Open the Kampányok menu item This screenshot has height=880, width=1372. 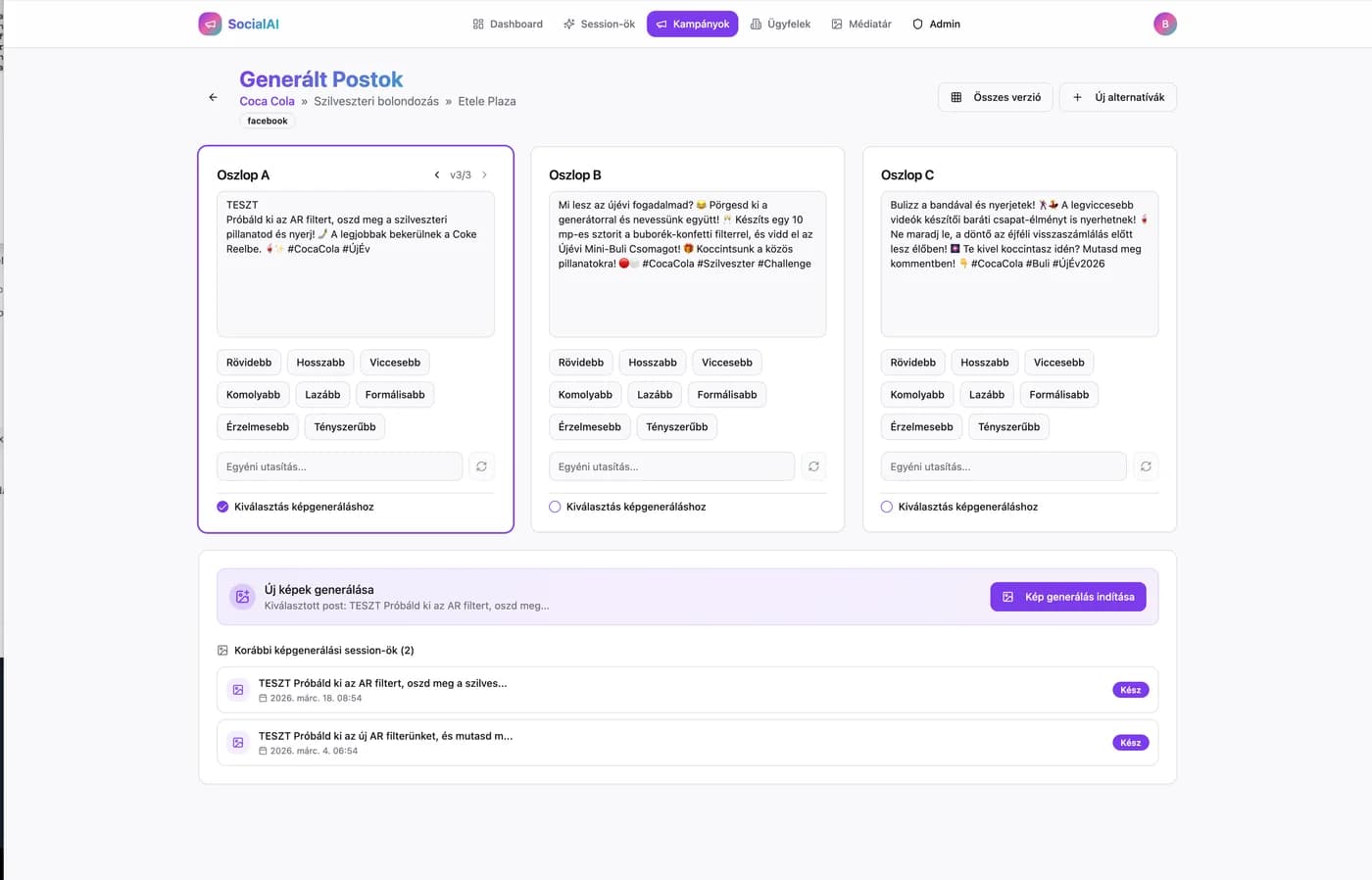pyautogui.click(x=692, y=24)
